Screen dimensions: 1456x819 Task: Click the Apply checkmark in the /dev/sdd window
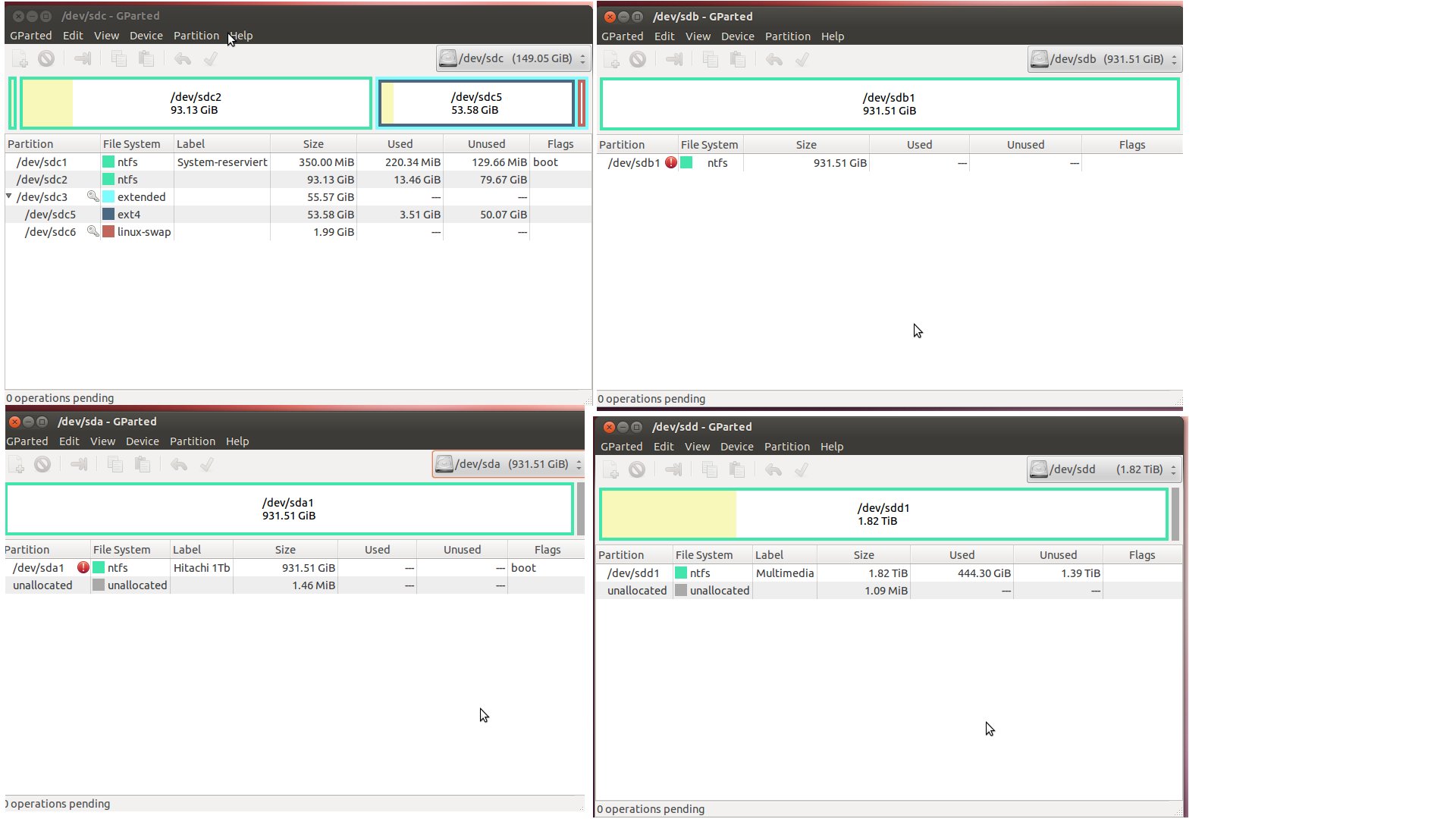(802, 470)
